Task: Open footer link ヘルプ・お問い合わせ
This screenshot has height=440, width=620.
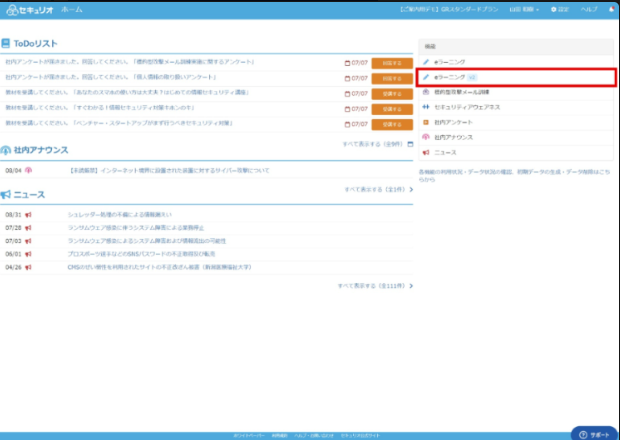Action: pos(314,436)
